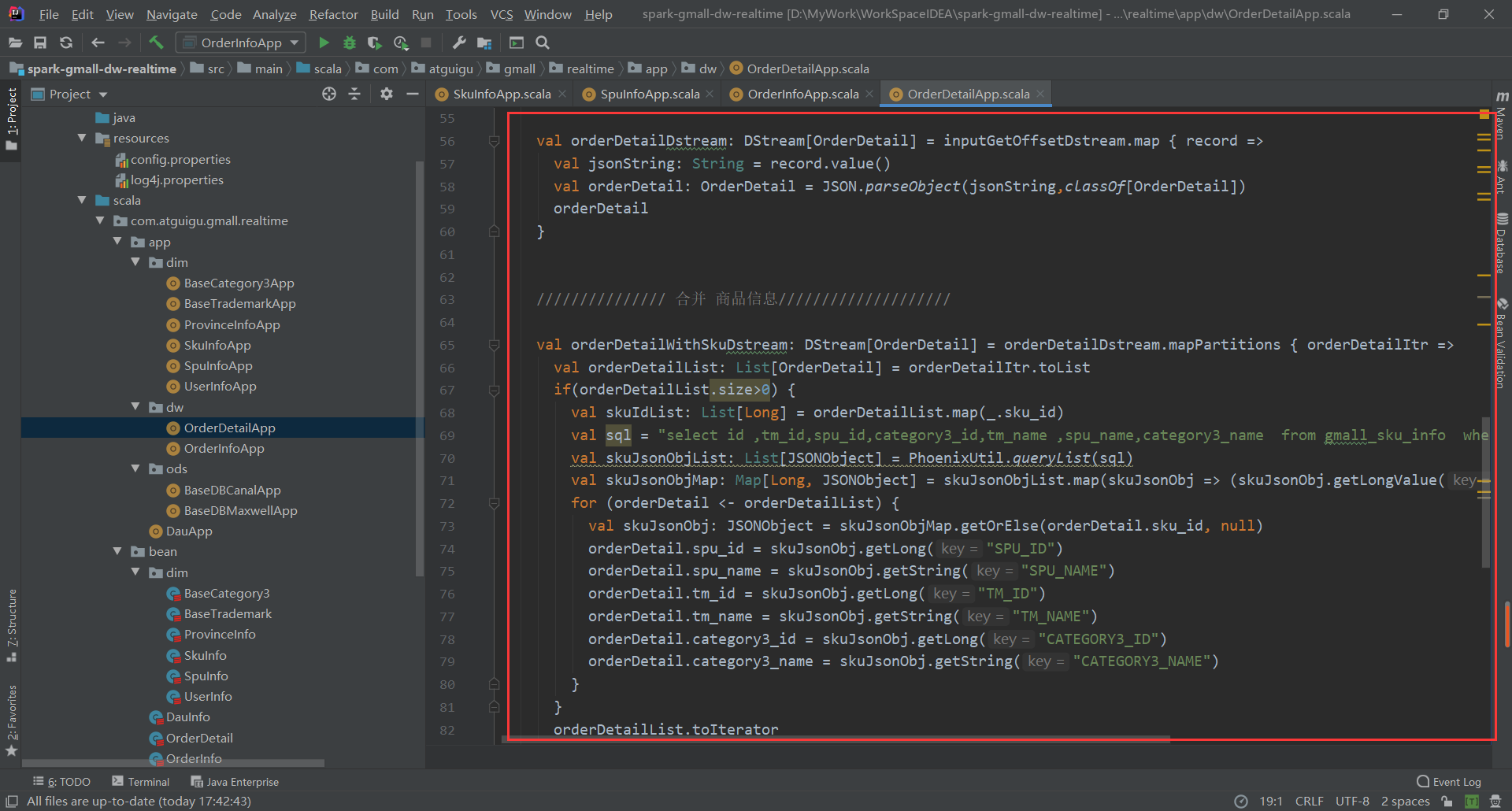Collapse the scala source folder

(82, 200)
